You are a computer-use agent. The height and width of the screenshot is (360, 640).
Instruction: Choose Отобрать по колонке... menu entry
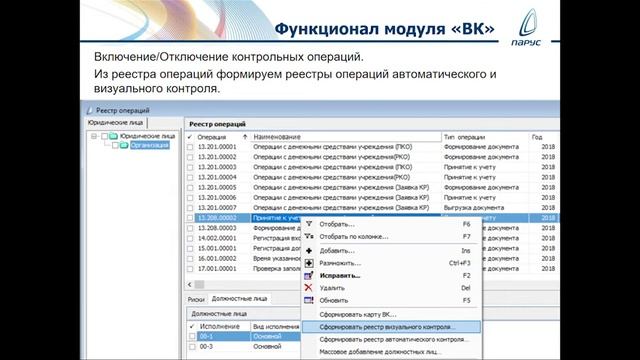[x=392, y=236]
